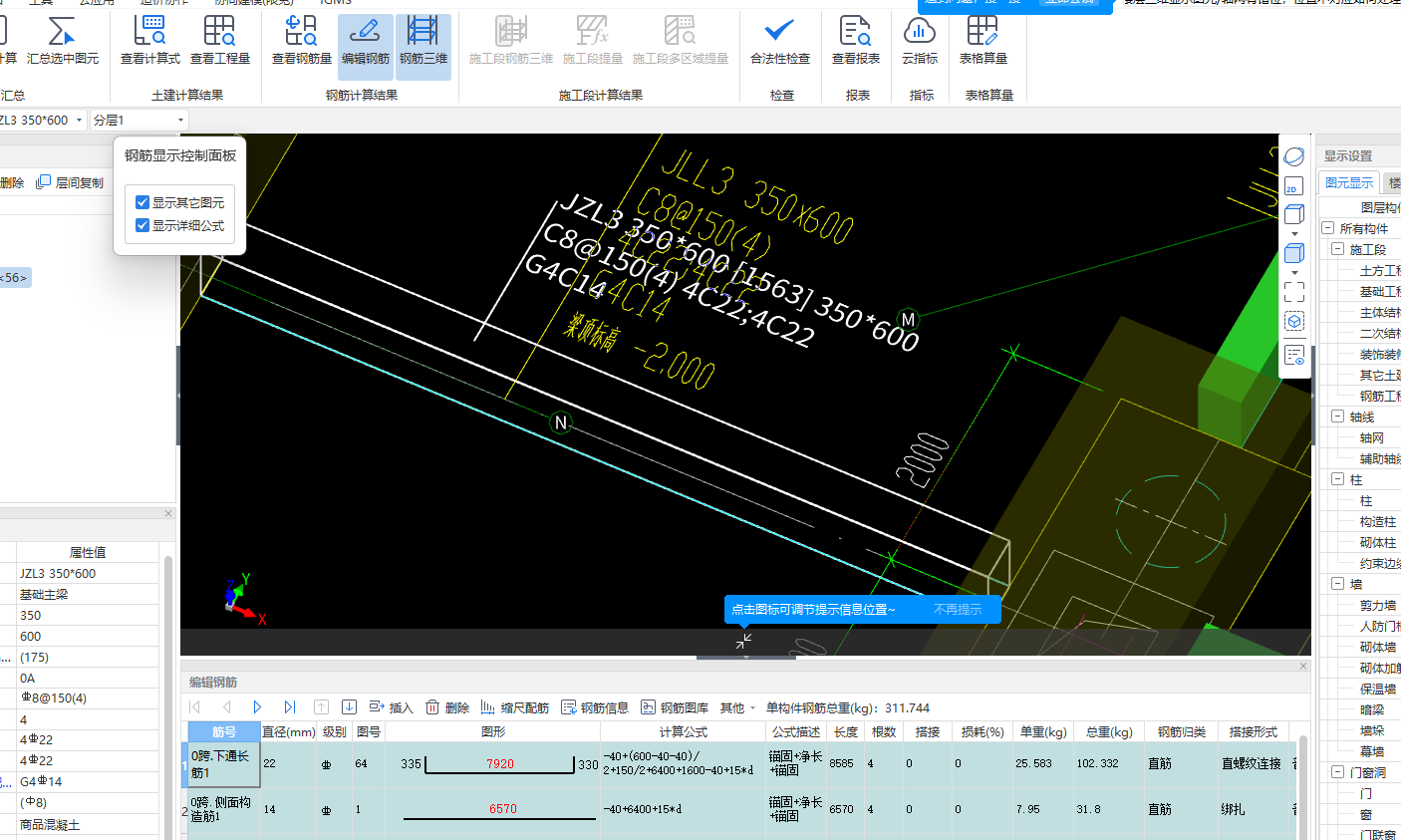Click 汇总选中图元 ribbon icon
This screenshot has height=840, width=1401.
62,40
